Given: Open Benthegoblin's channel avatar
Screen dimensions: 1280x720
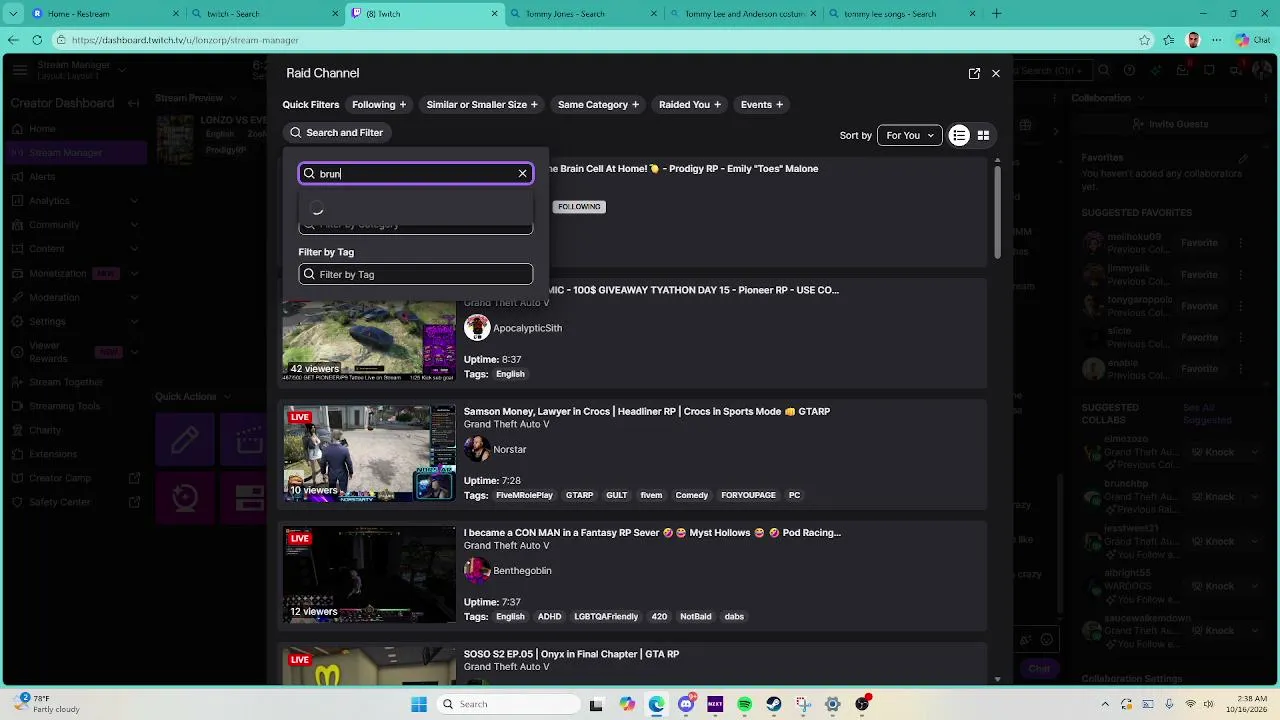Looking at the screenshot, I should pyautogui.click(x=477, y=571).
